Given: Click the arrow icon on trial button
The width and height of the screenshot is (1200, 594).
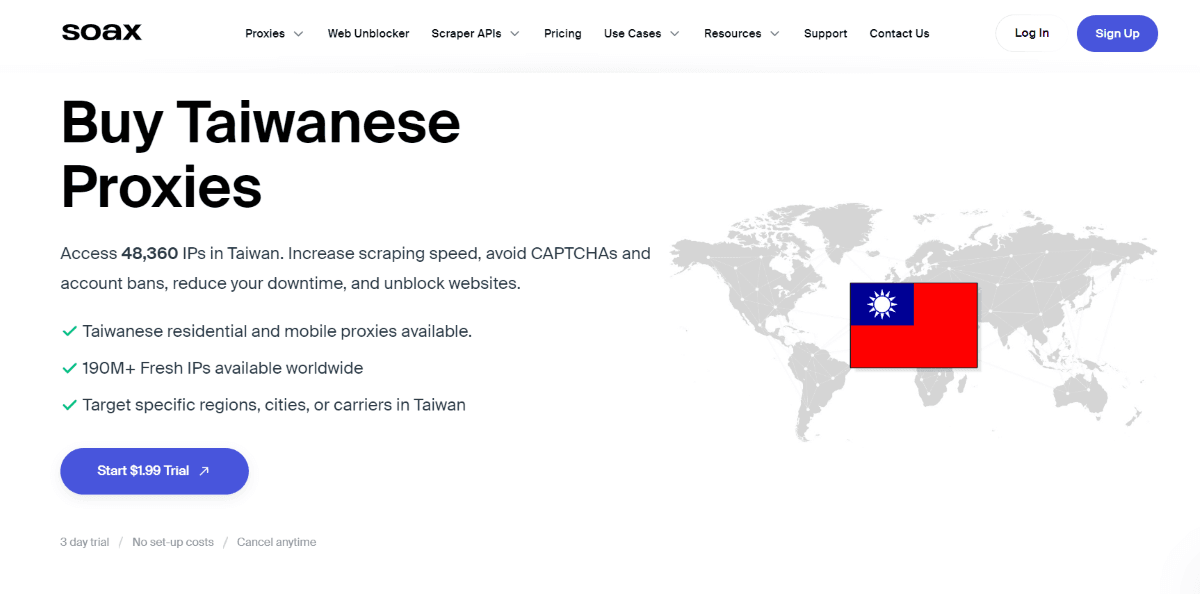Looking at the screenshot, I should coord(204,471).
